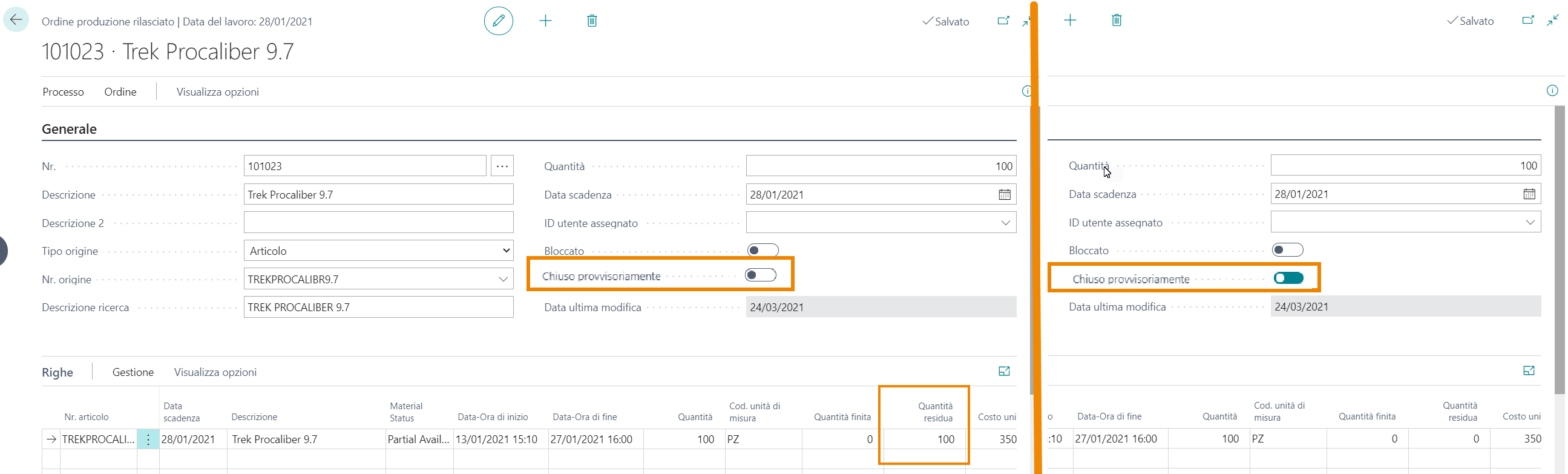Click Visualizza opzioni next to Ordine
Screen dimensions: 1568x474
pos(217,92)
